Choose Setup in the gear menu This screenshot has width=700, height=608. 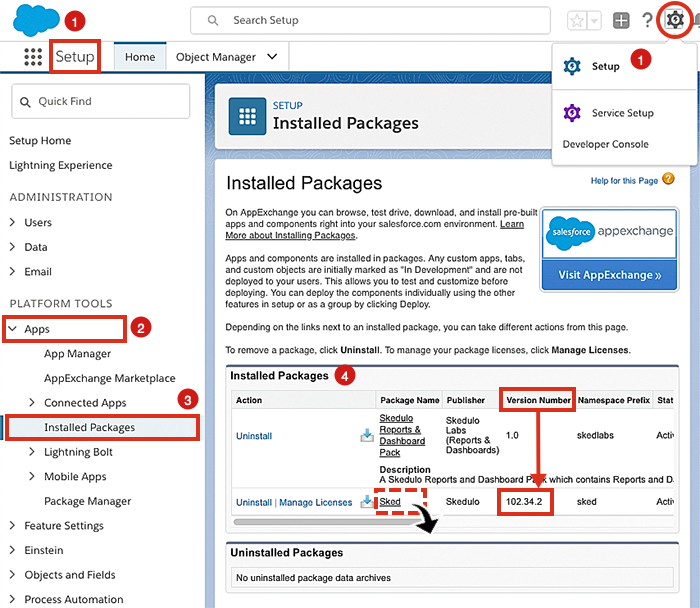605,67
